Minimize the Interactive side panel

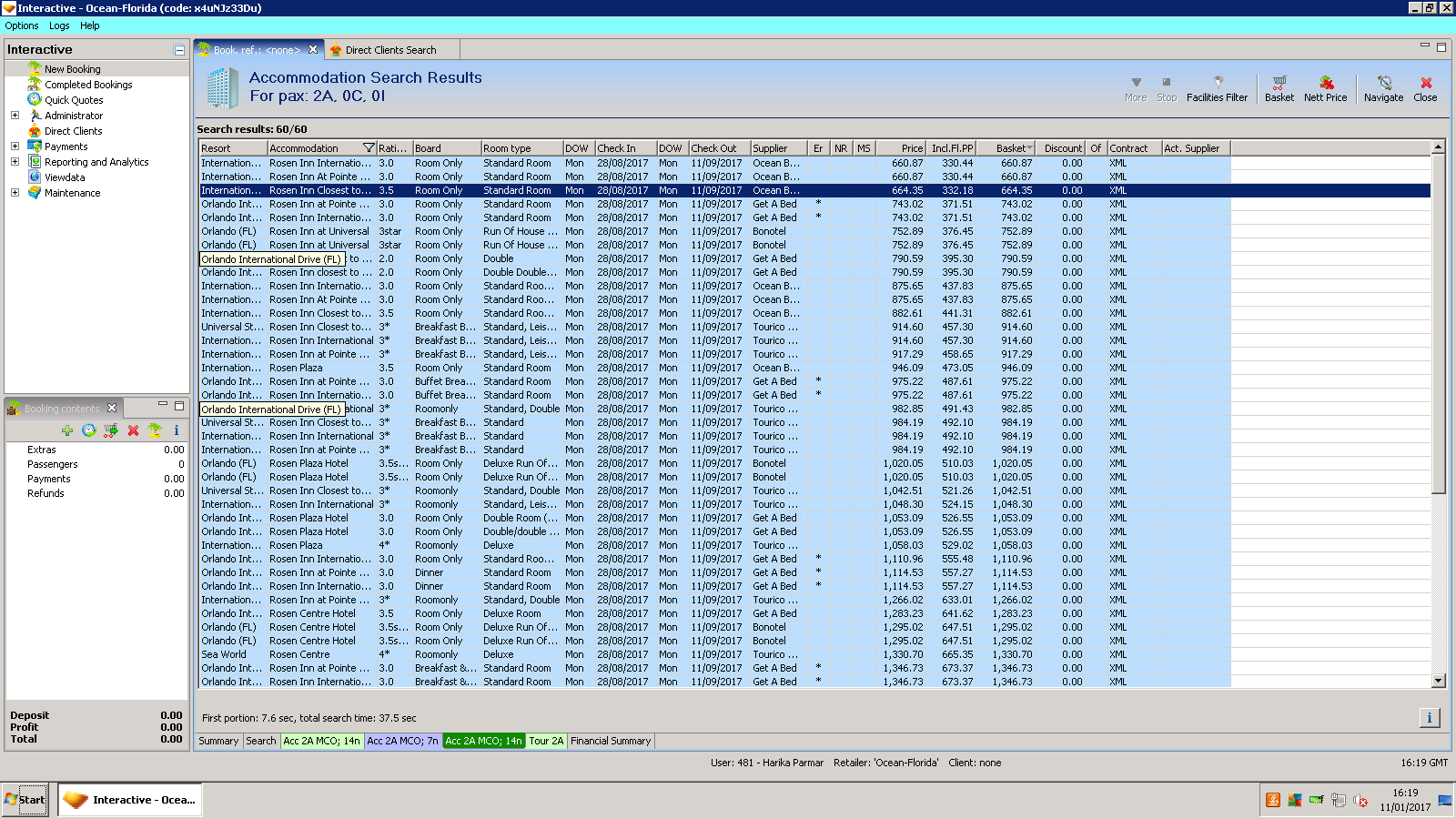(179, 50)
